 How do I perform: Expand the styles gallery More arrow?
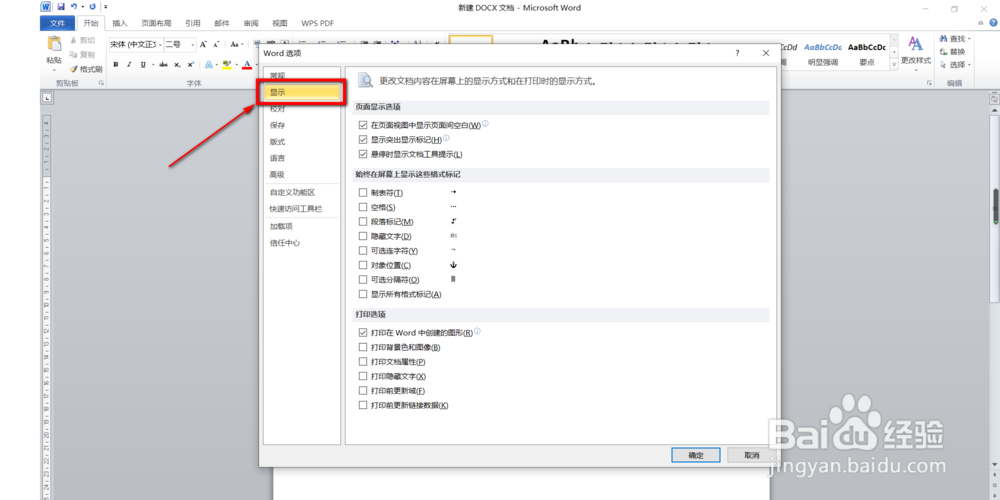pos(894,65)
